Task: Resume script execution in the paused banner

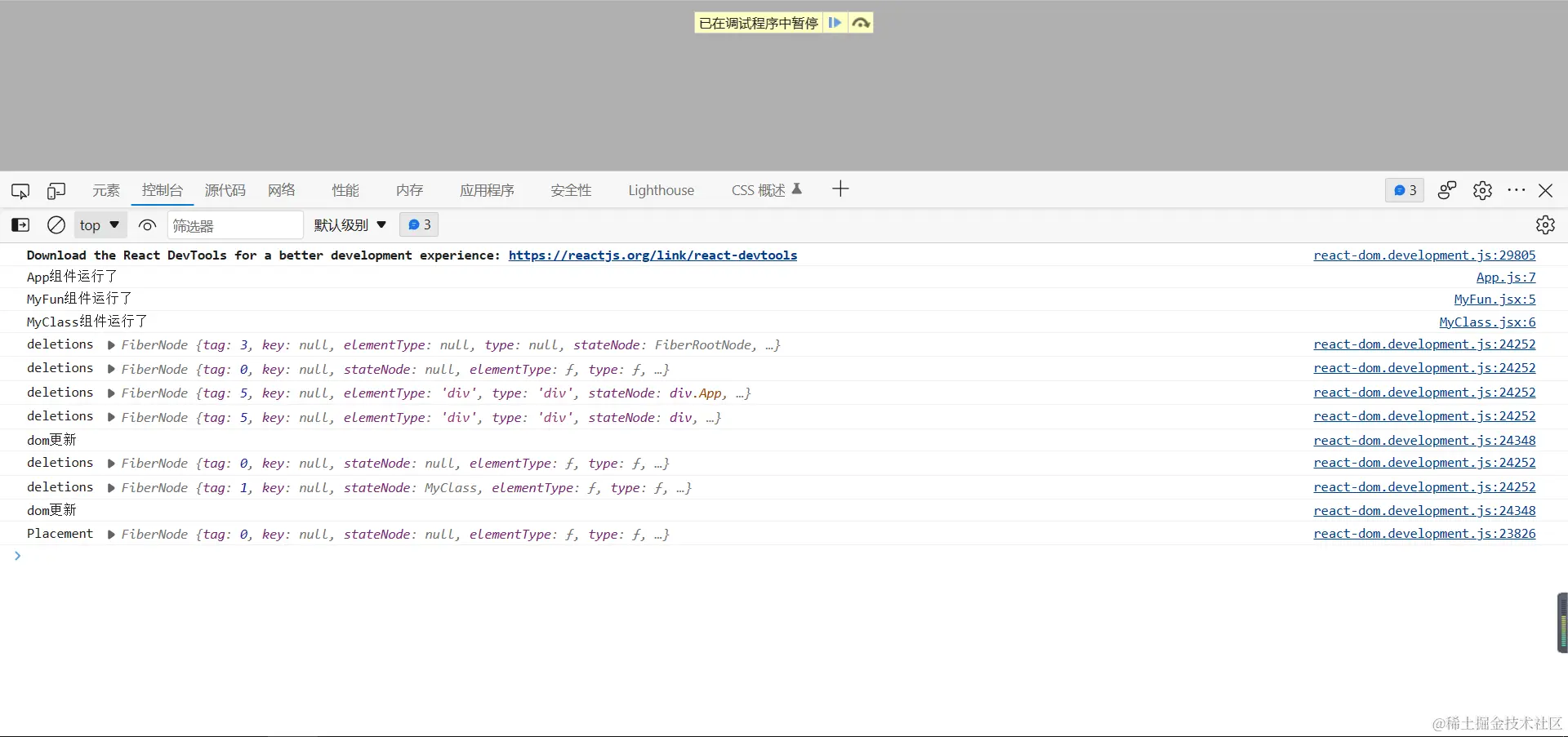Action: click(835, 23)
